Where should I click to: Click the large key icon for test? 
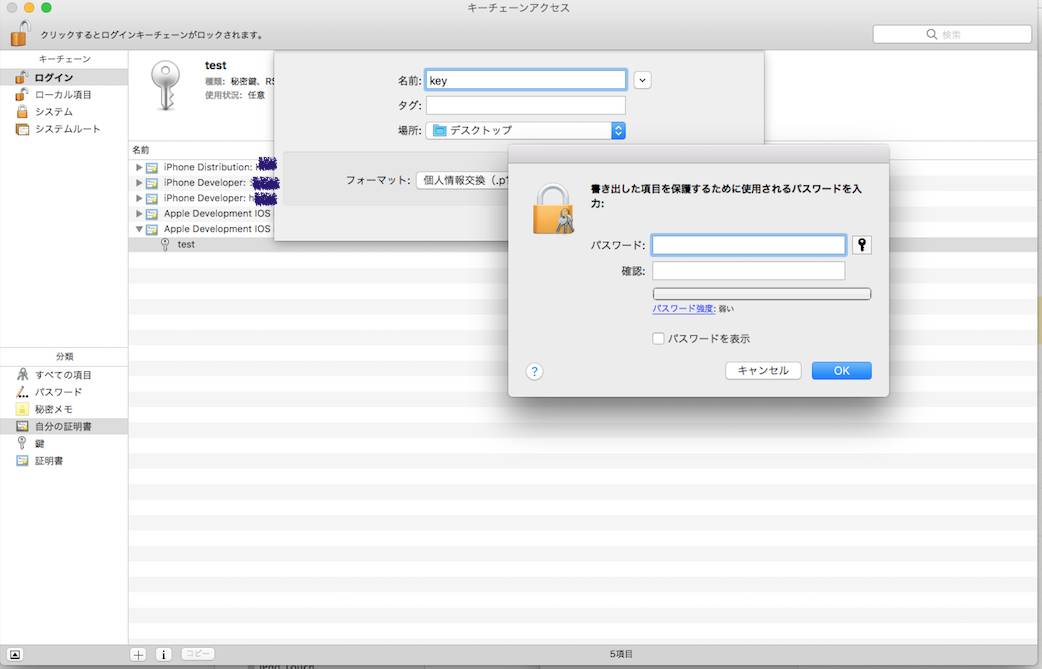tap(165, 85)
